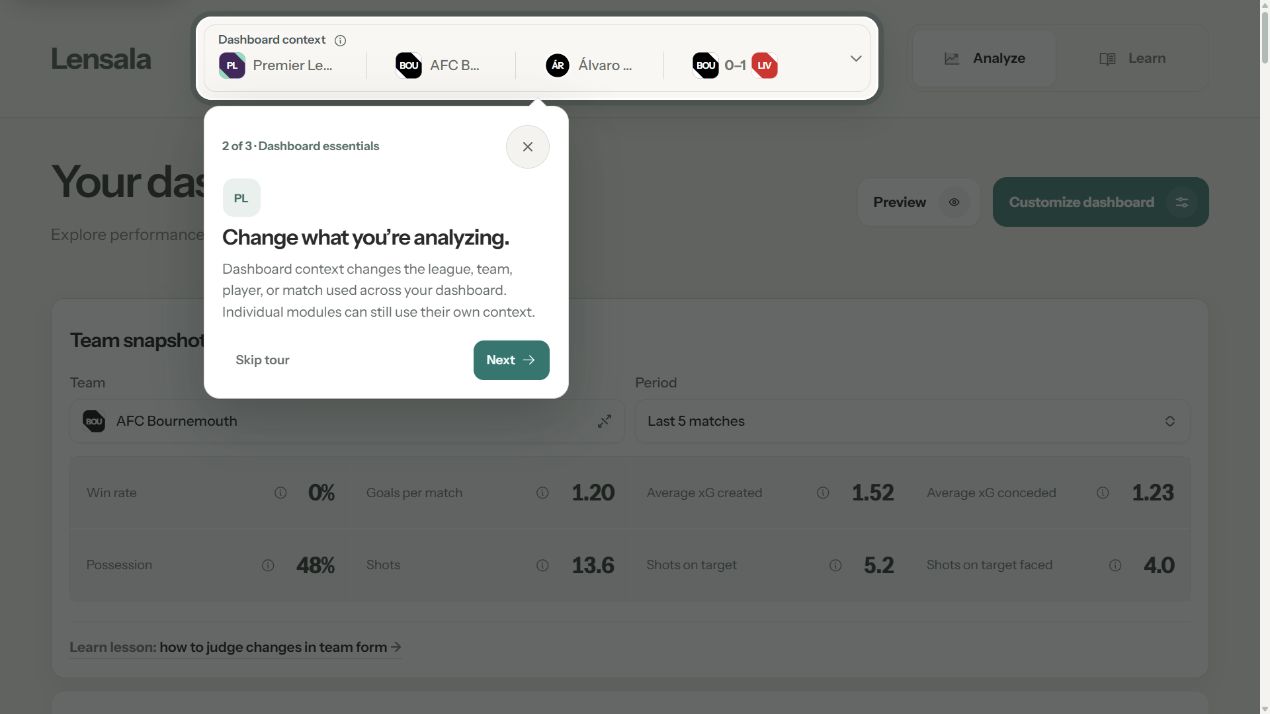Click the Period dropdown up-down arrows
Image resolution: width=1270 pixels, height=714 pixels.
click(1170, 421)
